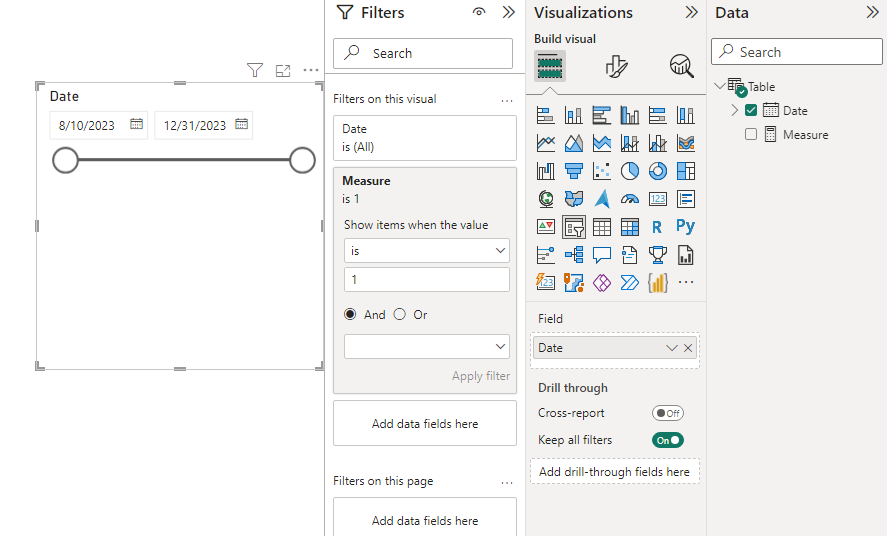Open the 'is' condition dropdown

pyautogui.click(x=427, y=250)
